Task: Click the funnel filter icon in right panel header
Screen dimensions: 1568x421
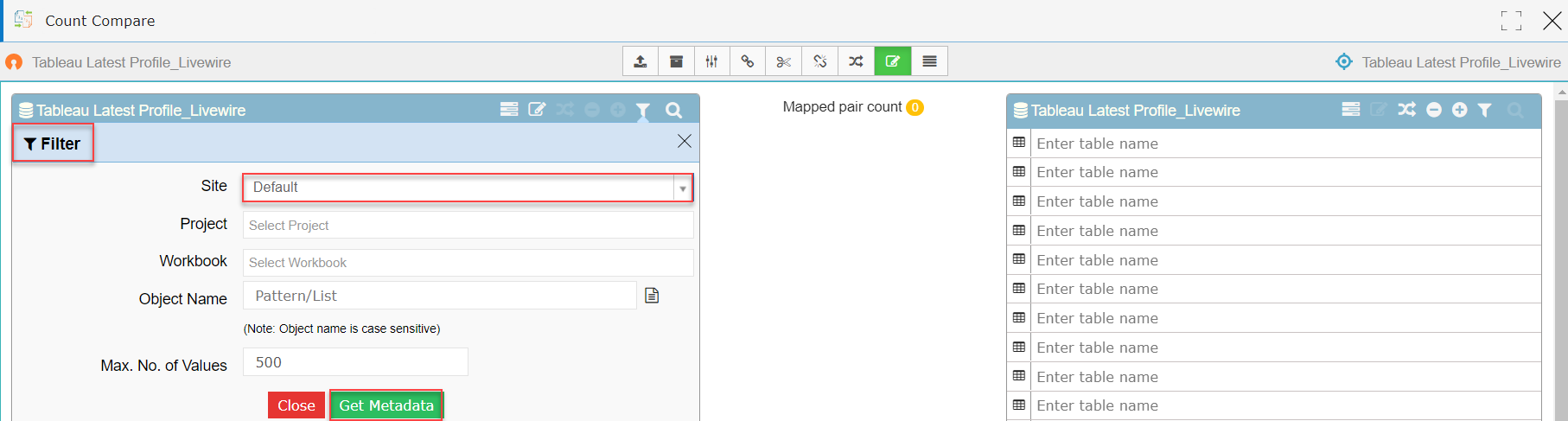Action: coord(1485,110)
